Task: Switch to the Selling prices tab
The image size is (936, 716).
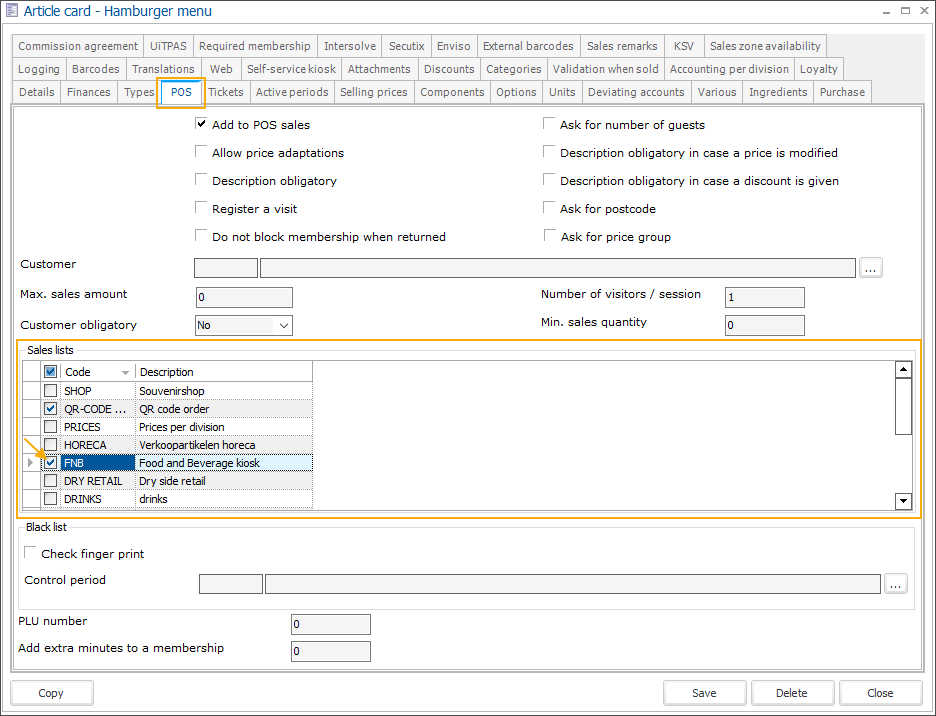Action: pos(373,92)
